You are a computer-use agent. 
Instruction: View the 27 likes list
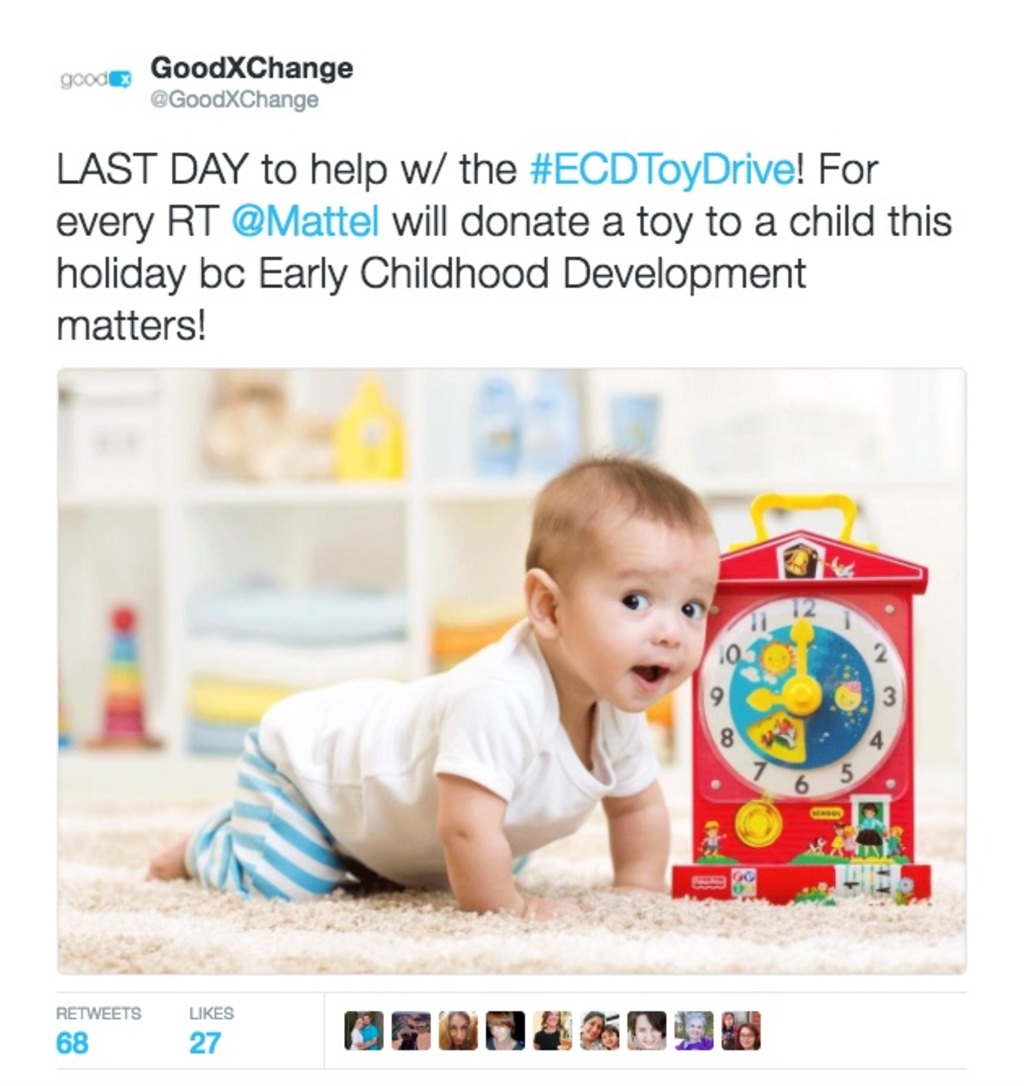205,1043
